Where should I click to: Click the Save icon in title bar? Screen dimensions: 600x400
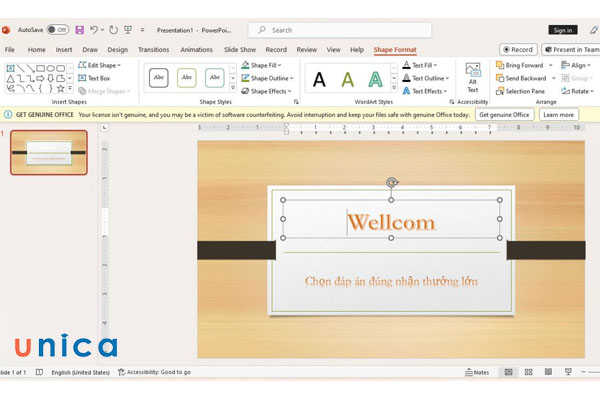click(80, 30)
